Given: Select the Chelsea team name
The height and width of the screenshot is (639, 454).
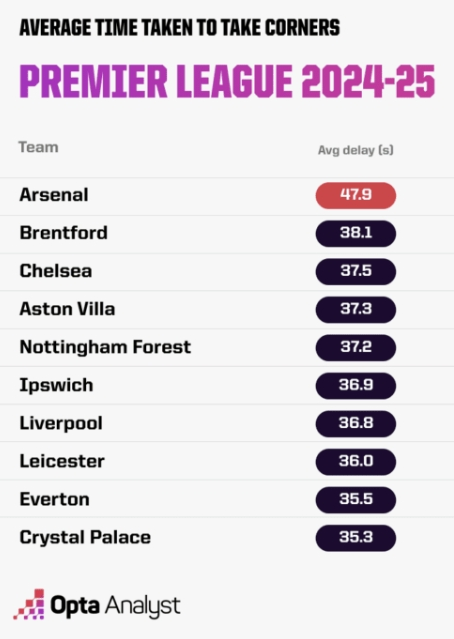Looking at the screenshot, I should pos(56,271).
